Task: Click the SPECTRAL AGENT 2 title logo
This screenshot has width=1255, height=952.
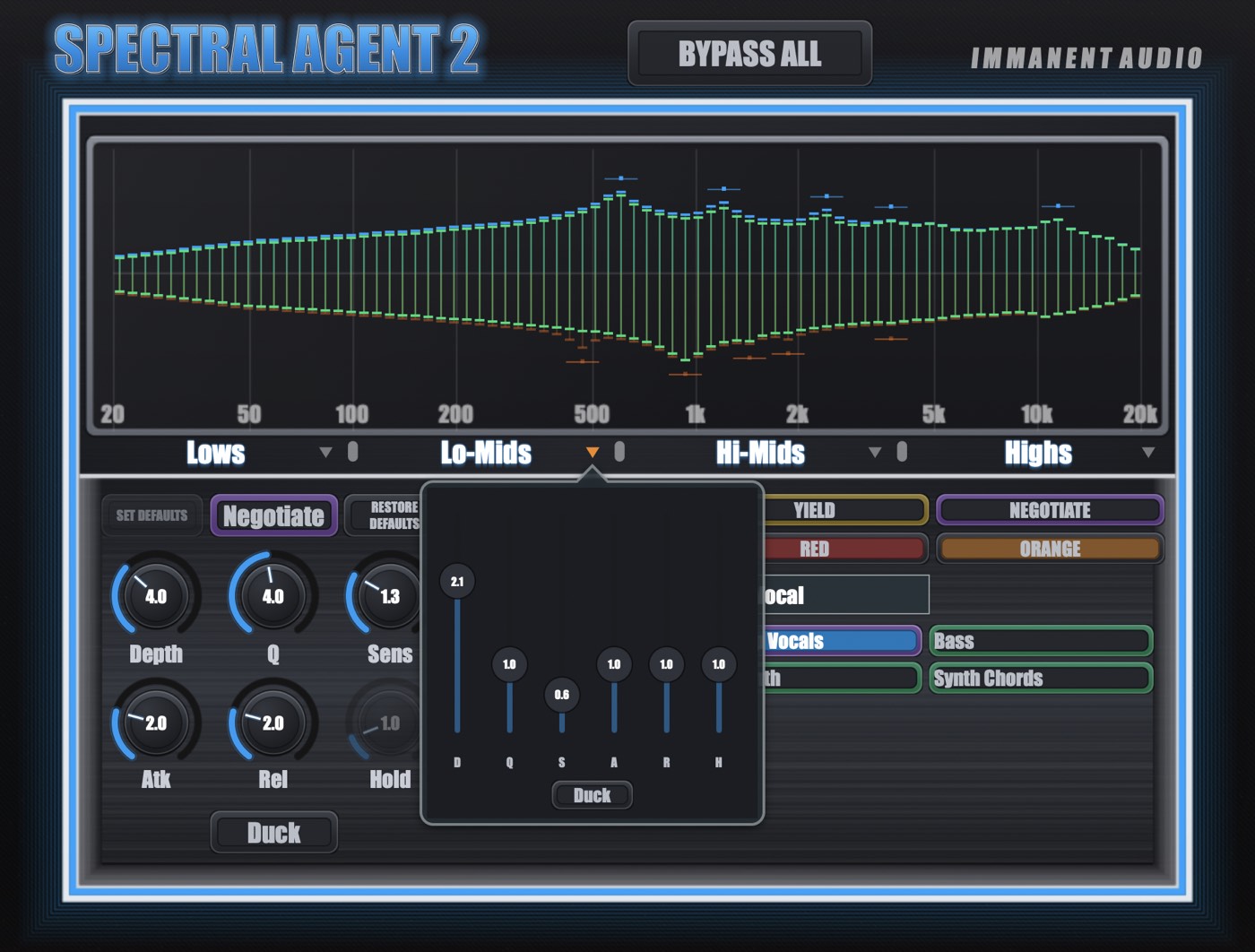Action: pos(267,49)
